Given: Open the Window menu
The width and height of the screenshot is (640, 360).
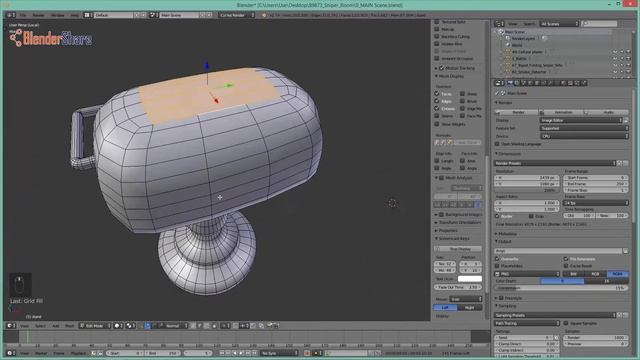Looking at the screenshot, I should click(58, 15).
